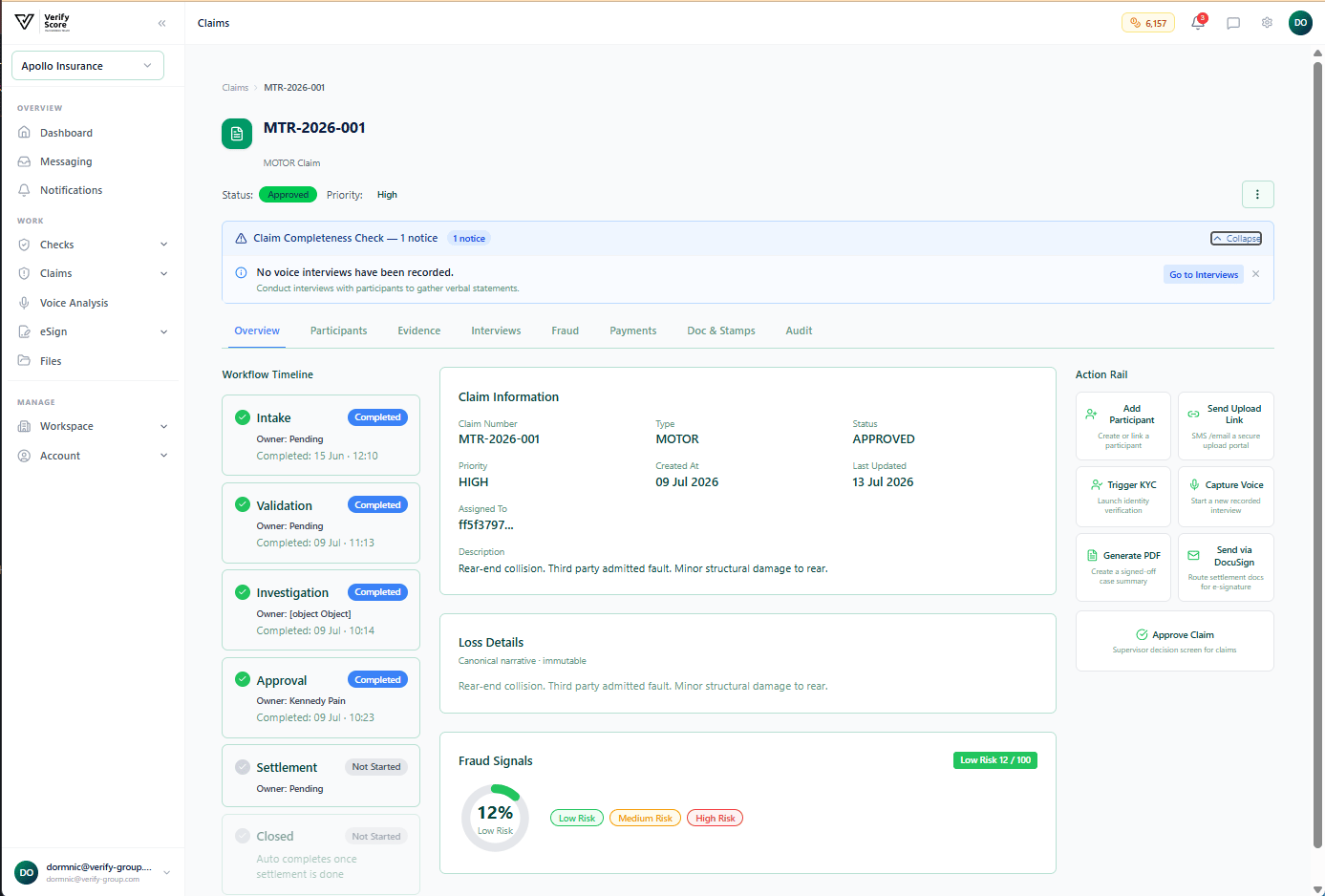The height and width of the screenshot is (896, 1325).
Task: Click the page vertical scrollbar
Action: pos(1318,455)
